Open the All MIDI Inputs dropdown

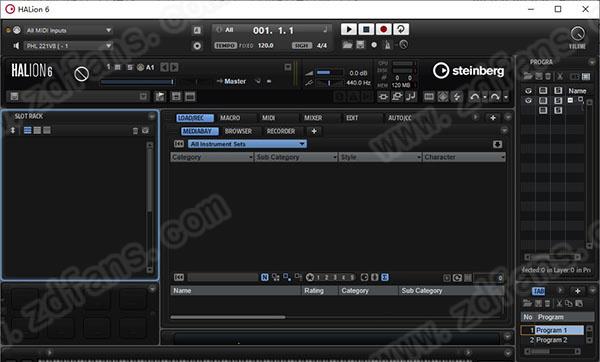click(x=68, y=30)
